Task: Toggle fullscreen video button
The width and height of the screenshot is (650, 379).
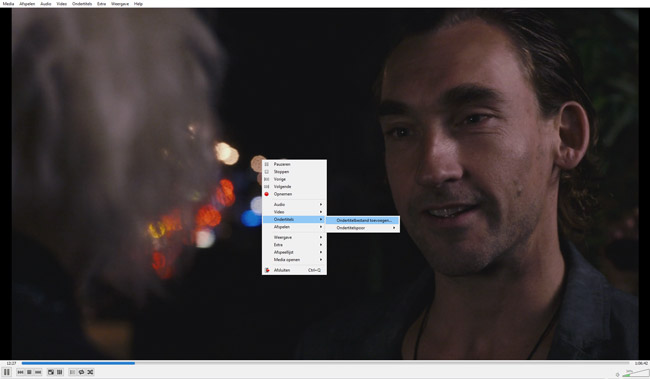Action: [51, 372]
